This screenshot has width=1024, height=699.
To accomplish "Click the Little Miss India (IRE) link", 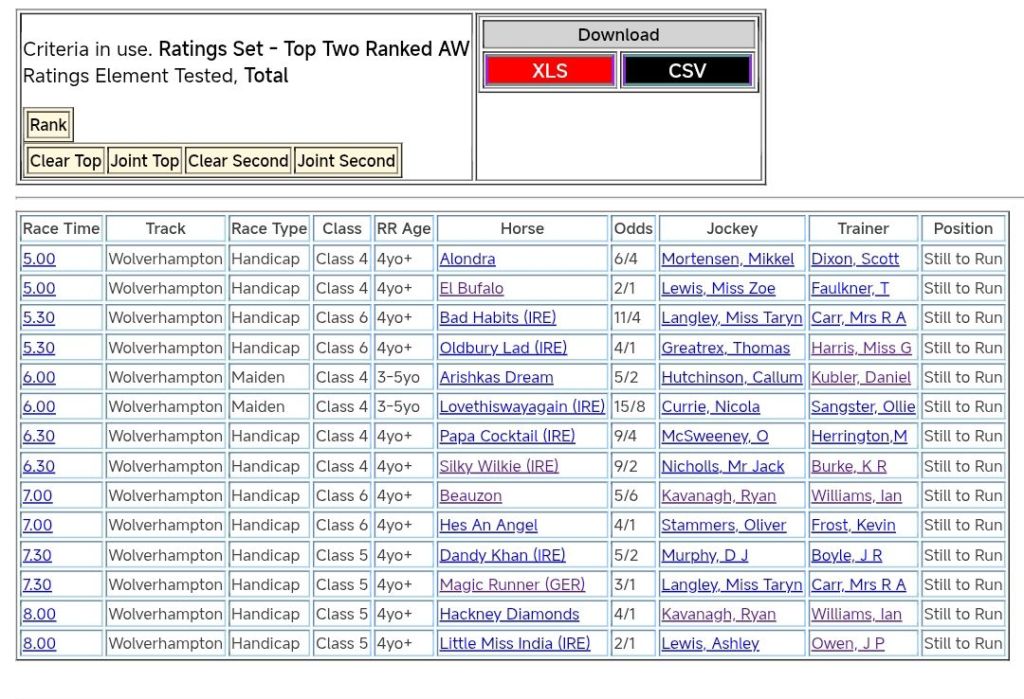I will pos(515,644).
